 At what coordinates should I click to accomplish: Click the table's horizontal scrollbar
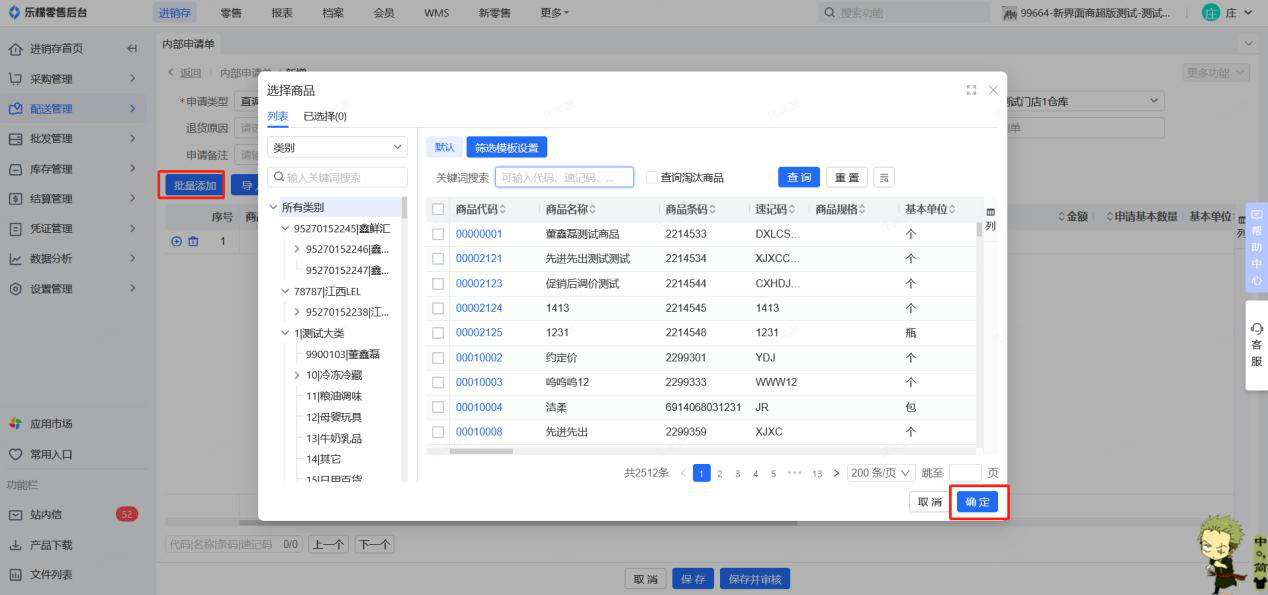point(481,451)
